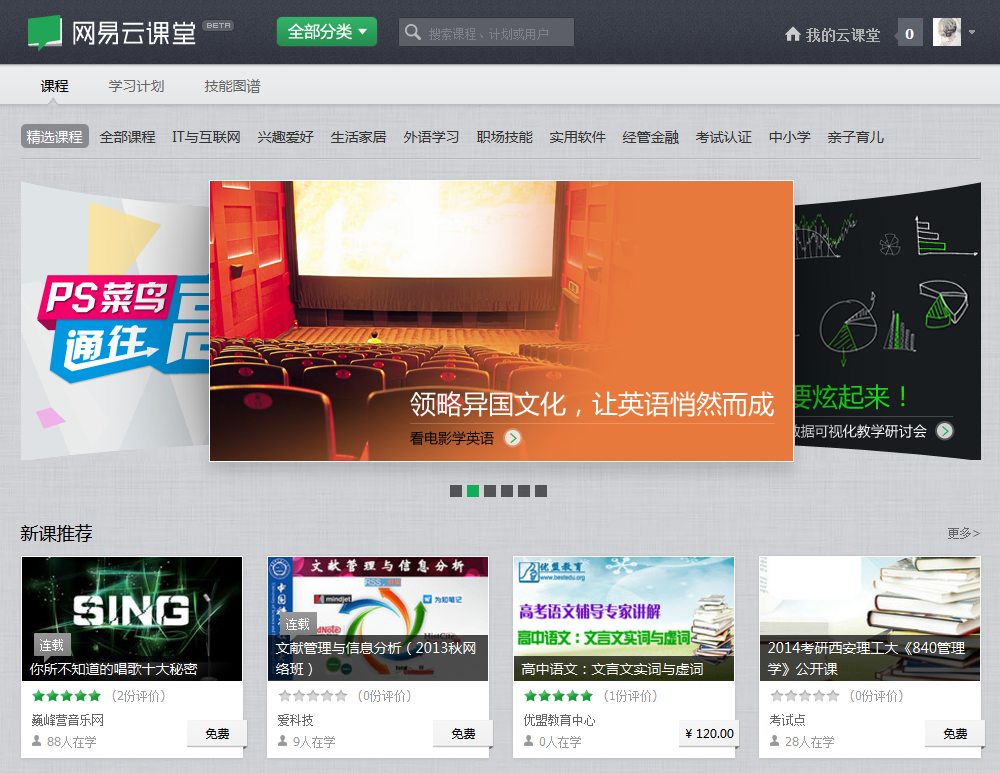Click the learner icon next to 88人在学

(37, 741)
